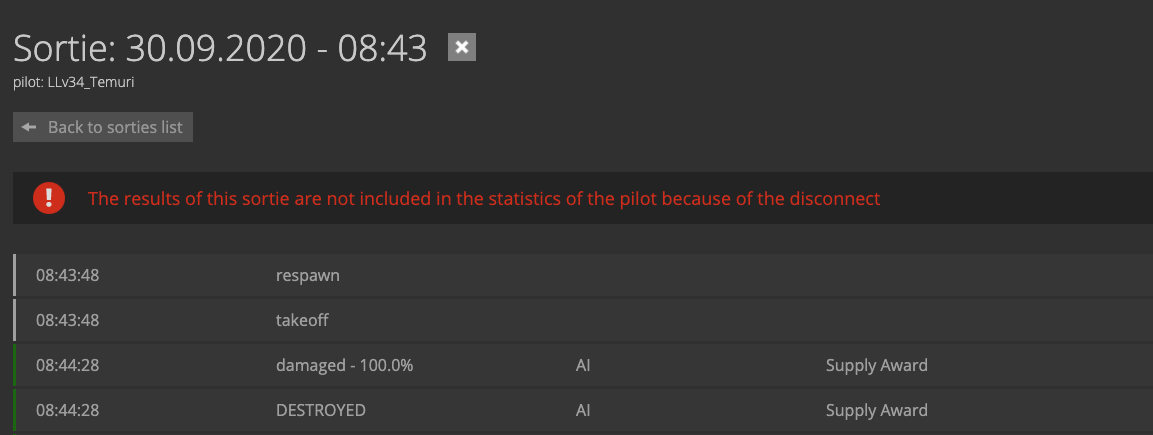Select the disconnect warning message text
Screen dimensions: 1153x435
tap(484, 198)
